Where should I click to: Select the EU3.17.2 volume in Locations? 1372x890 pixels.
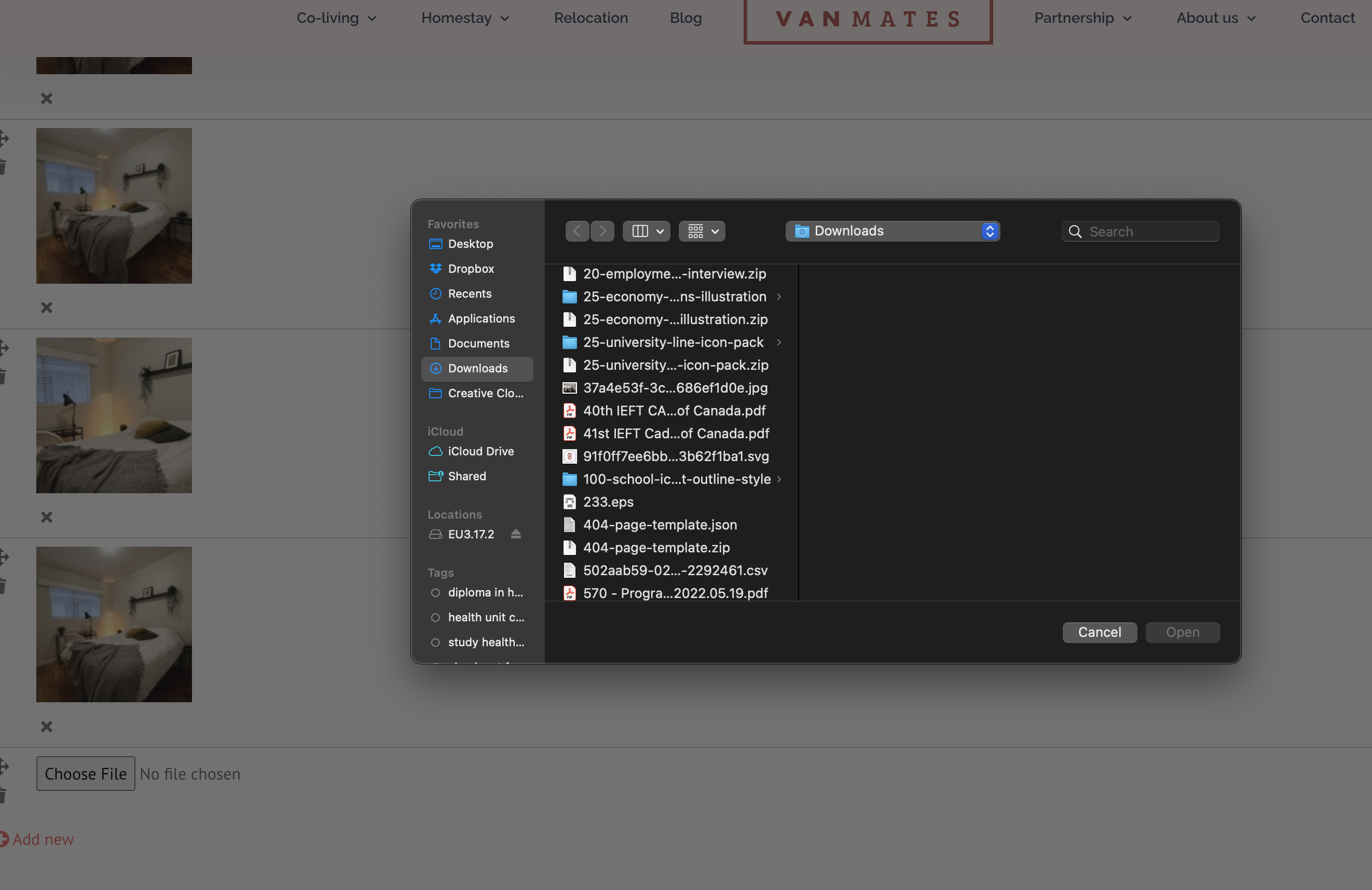462,534
